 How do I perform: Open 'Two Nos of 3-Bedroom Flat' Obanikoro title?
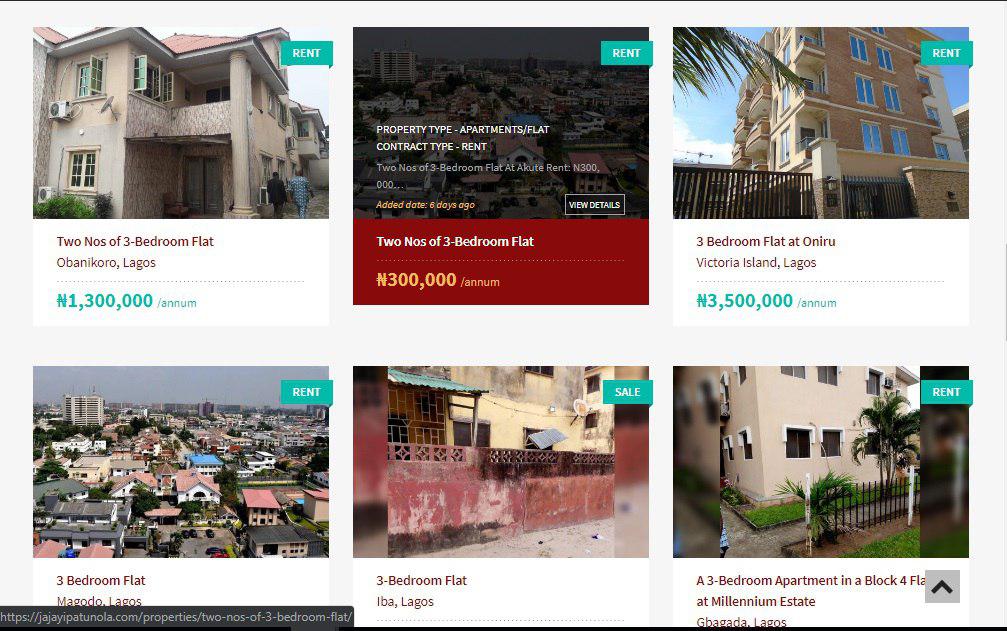pos(135,241)
